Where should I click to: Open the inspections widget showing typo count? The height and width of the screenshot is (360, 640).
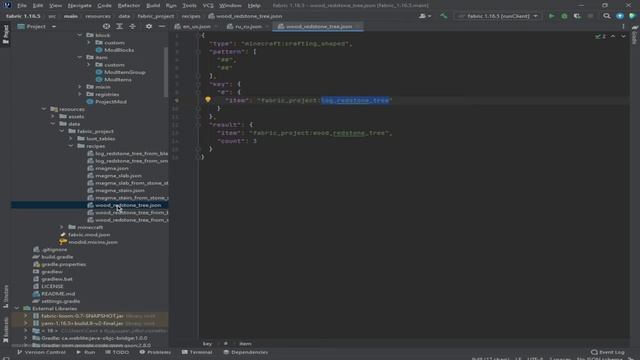[x=600, y=36]
